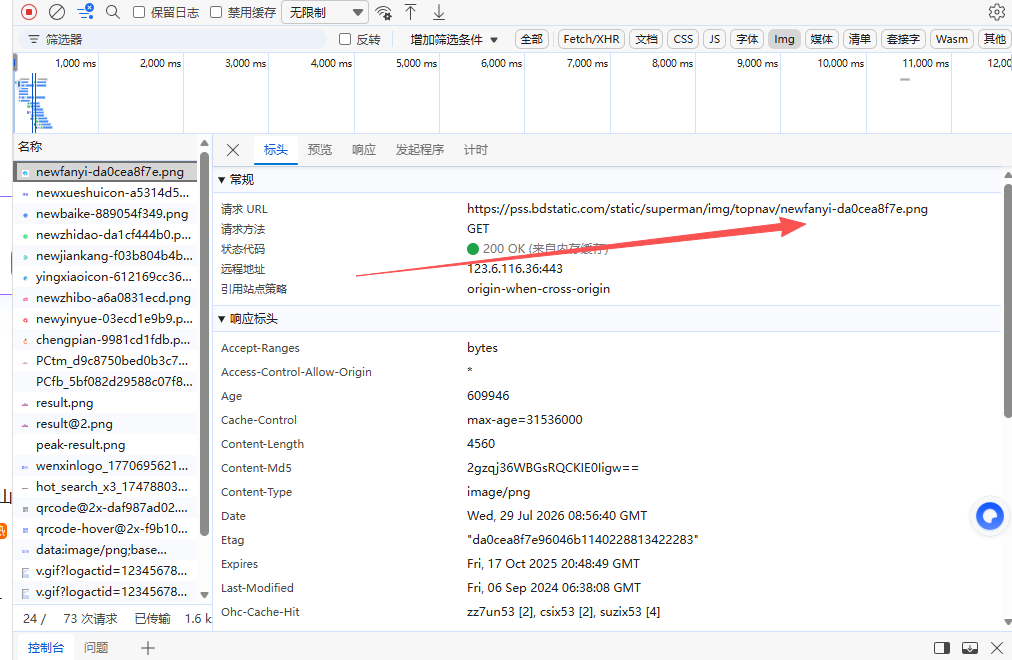The width and height of the screenshot is (1012, 660).
Task: Switch to 计时 tab
Action: click(x=476, y=150)
